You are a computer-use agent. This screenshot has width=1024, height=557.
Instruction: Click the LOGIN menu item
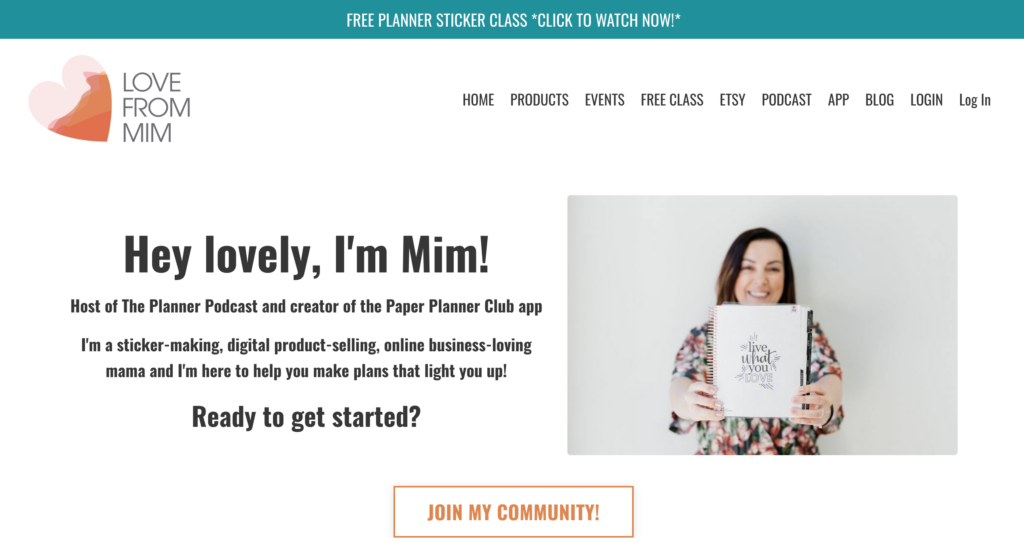point(927,100)
